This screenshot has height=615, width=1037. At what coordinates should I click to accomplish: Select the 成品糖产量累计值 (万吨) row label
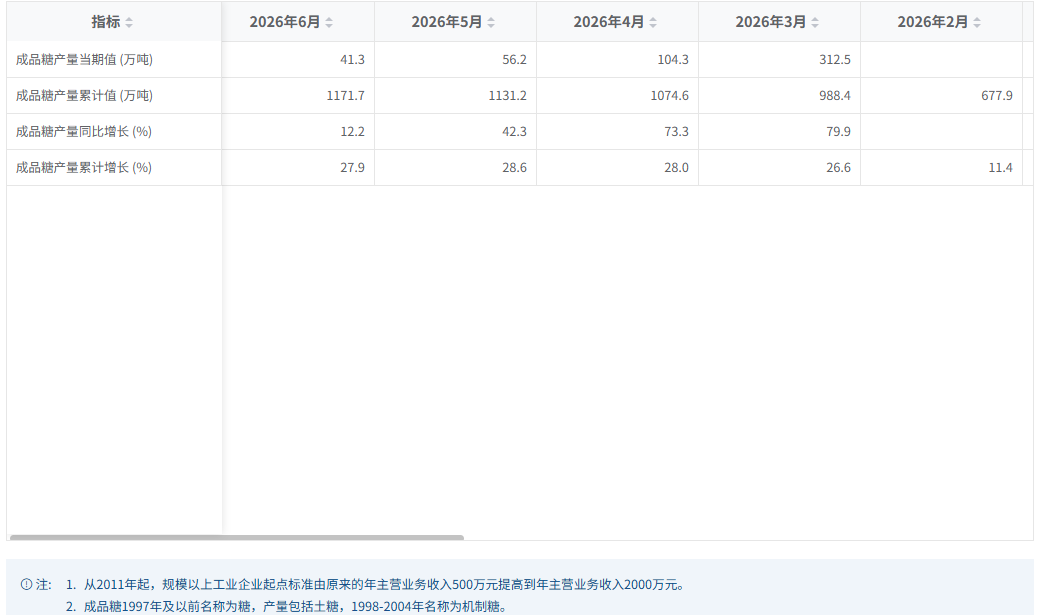[x=84, y=95]
